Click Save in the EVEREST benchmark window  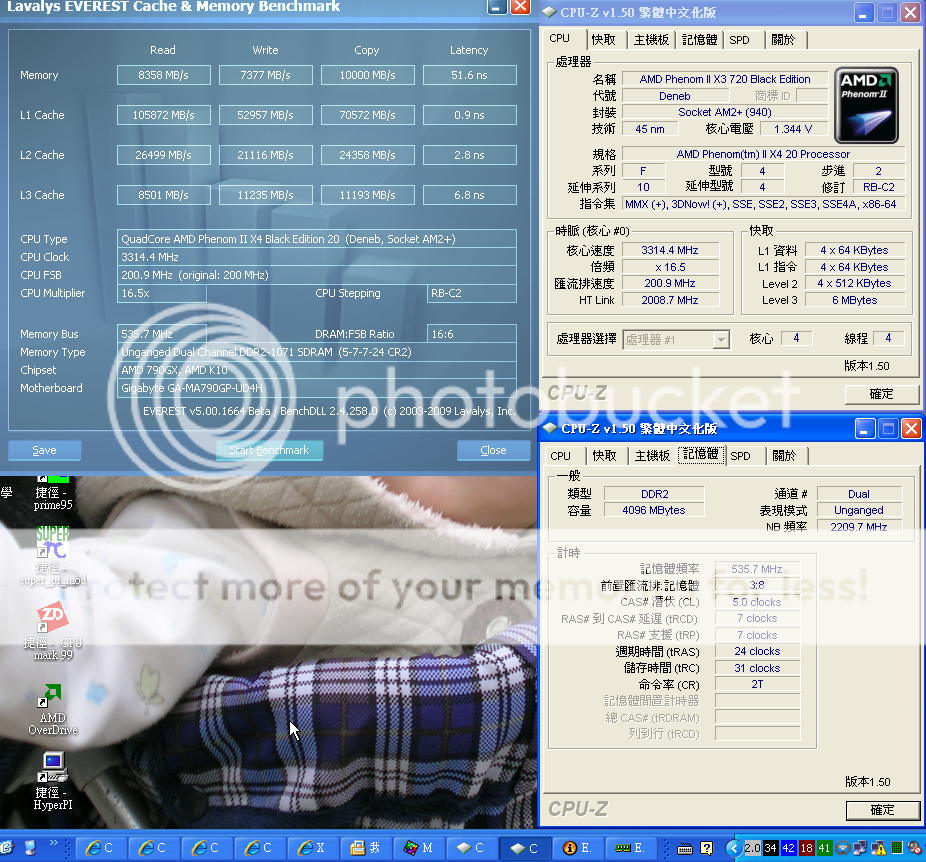click(44, 450)
